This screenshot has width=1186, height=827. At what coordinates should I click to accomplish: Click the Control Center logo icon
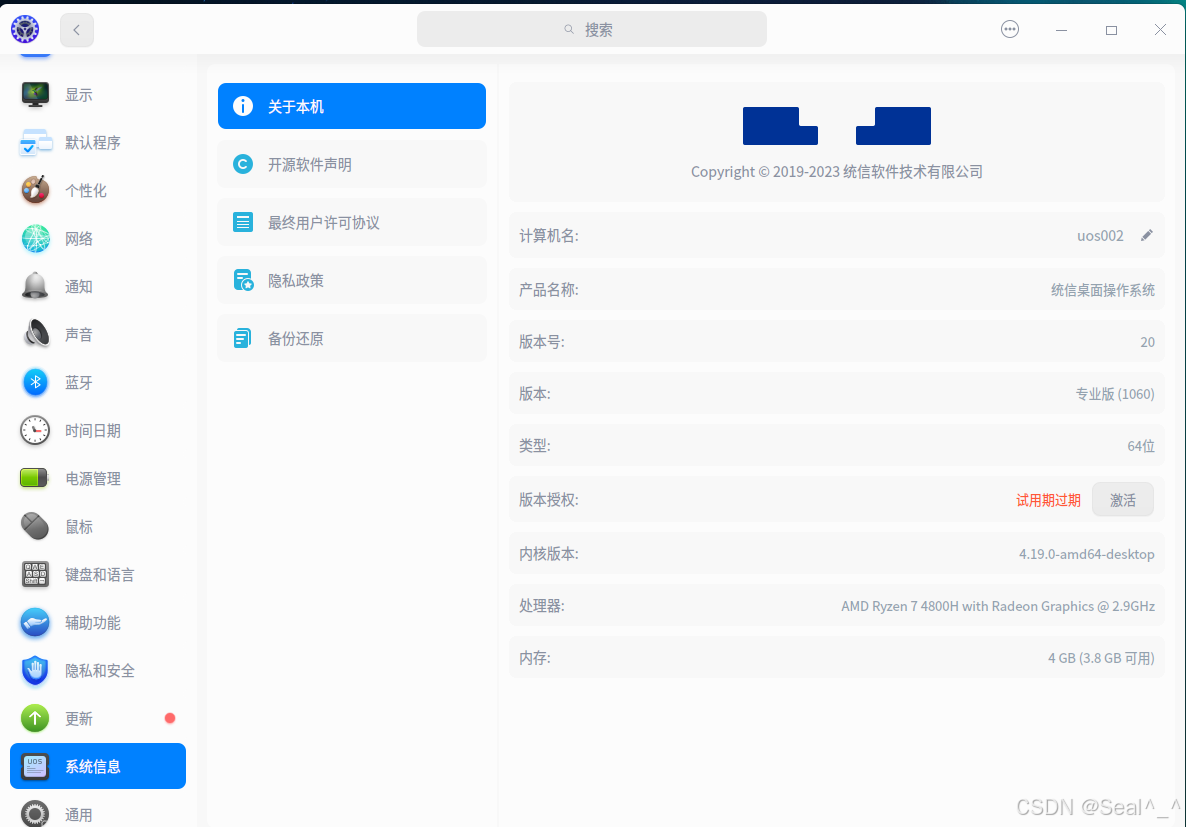(25, 30)
